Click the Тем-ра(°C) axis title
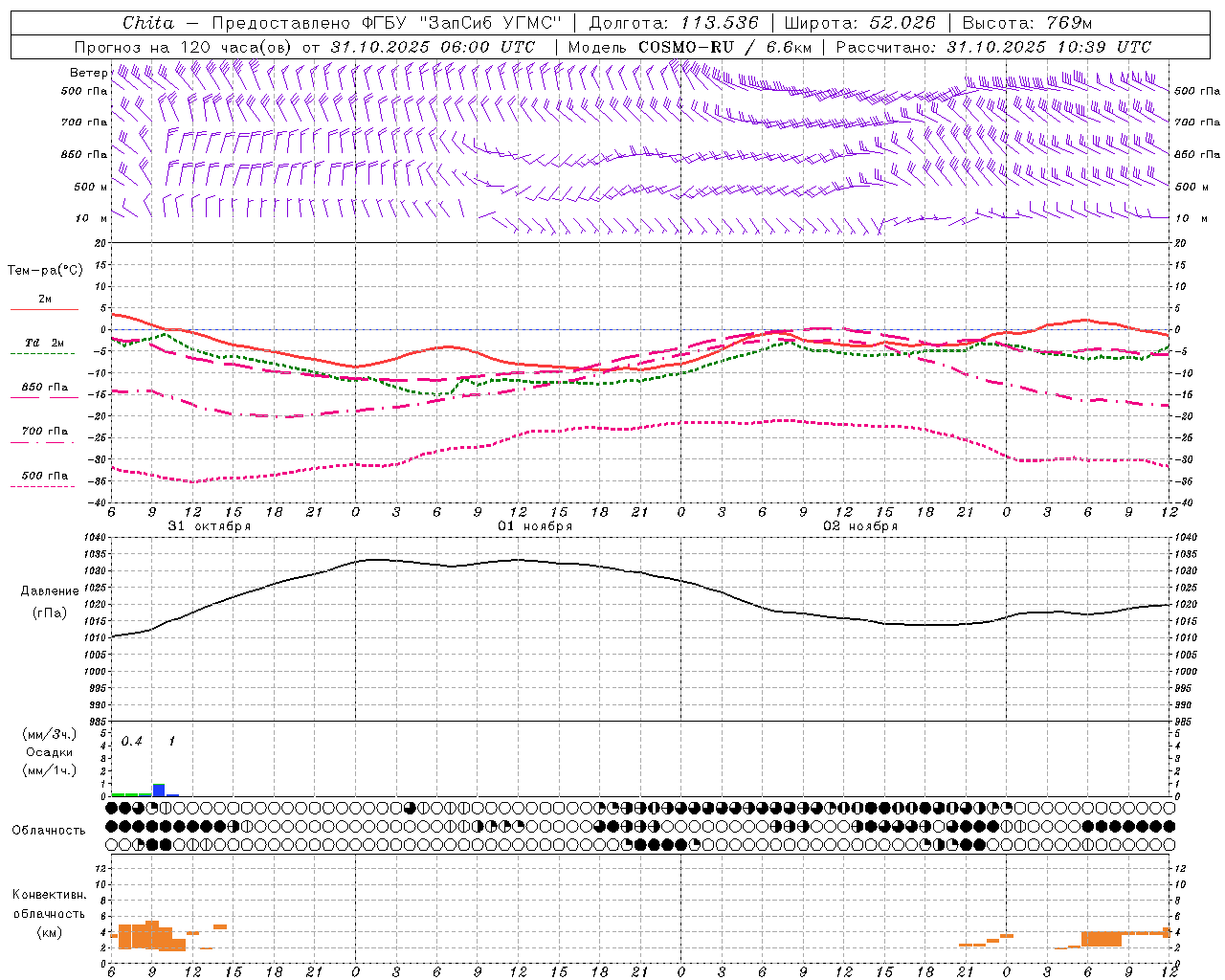The width and height of the screenshot is (1225, 980). 45,271
